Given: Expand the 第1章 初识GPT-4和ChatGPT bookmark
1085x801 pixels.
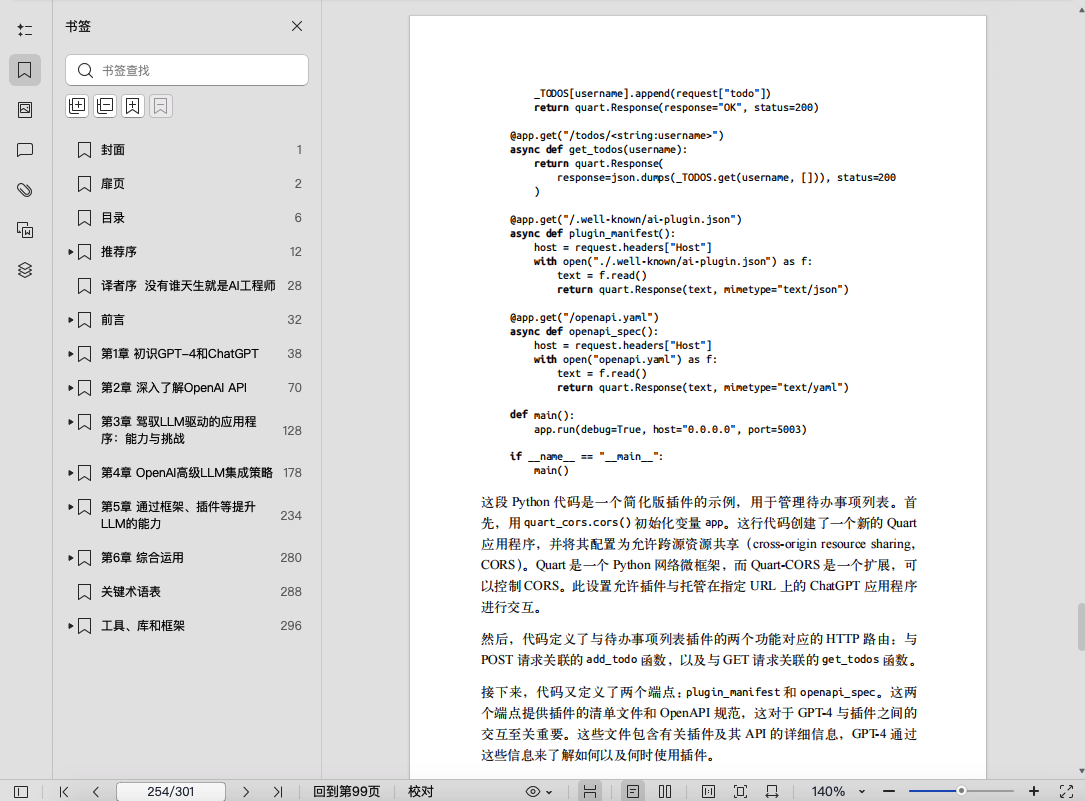Looking at the screenshot, I should click(71, 353).
